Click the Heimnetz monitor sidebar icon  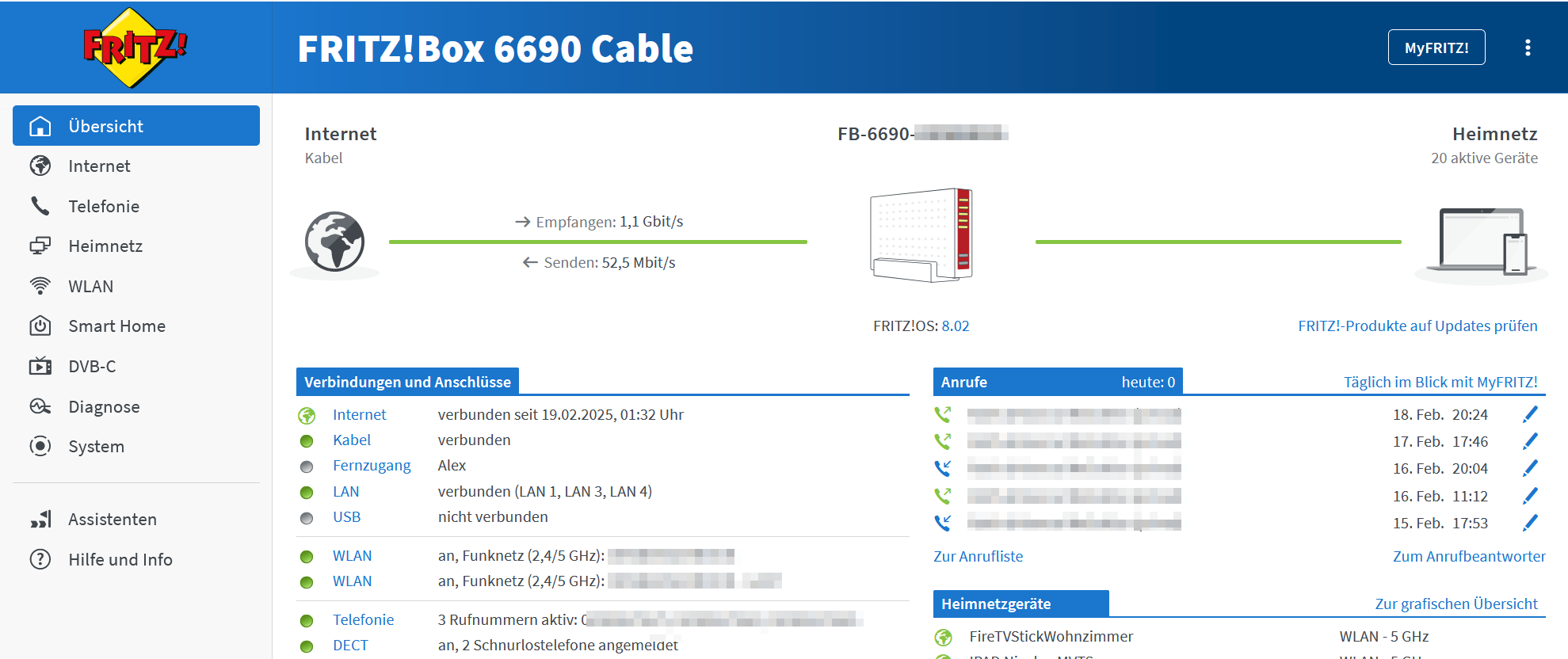click(40, 246)
